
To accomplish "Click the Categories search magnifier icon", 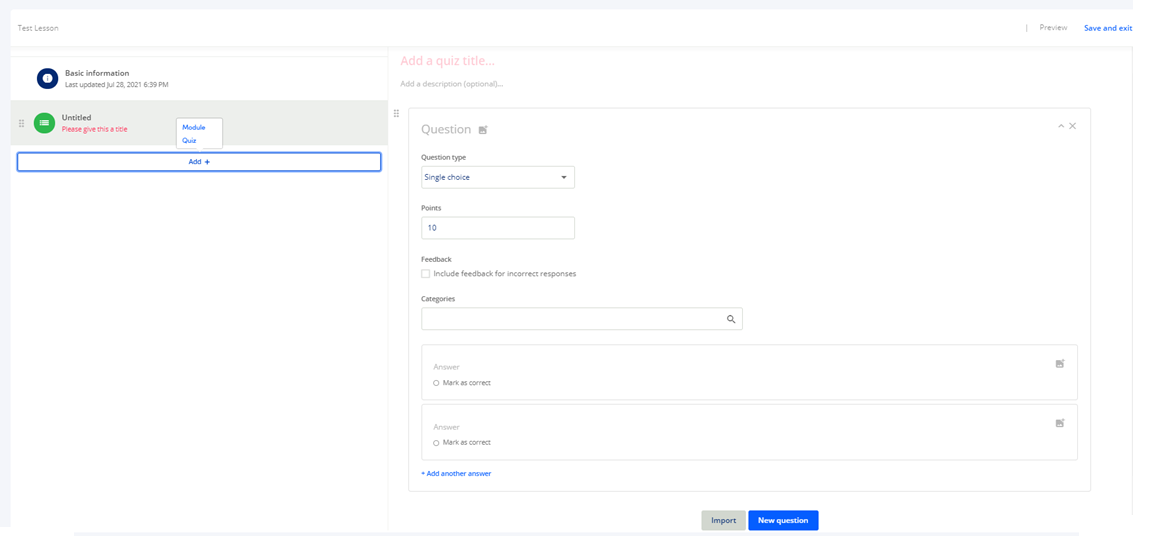I will tap(731, 319).
